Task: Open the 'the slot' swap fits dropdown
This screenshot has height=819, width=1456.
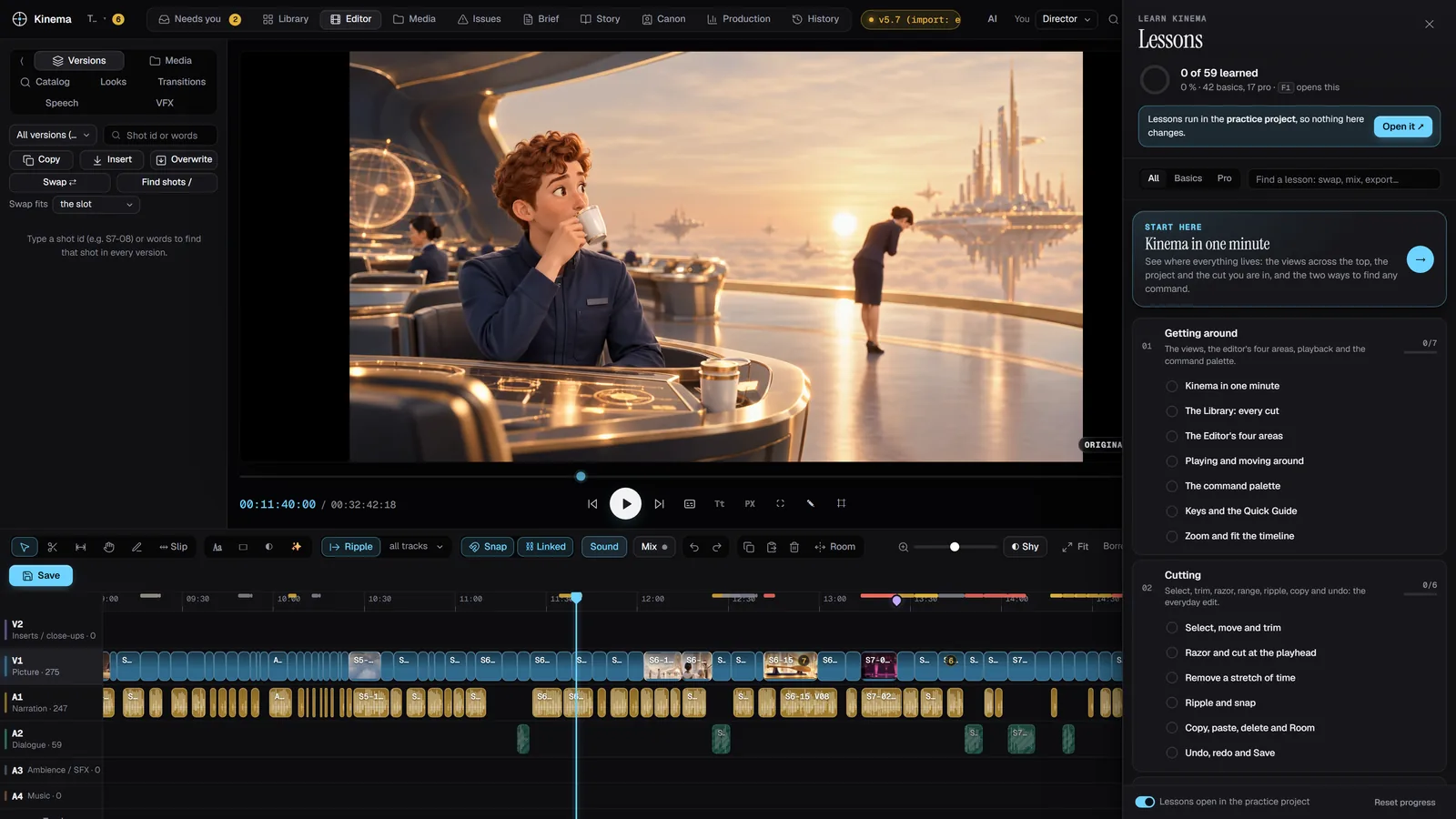Action: (96, 205)
